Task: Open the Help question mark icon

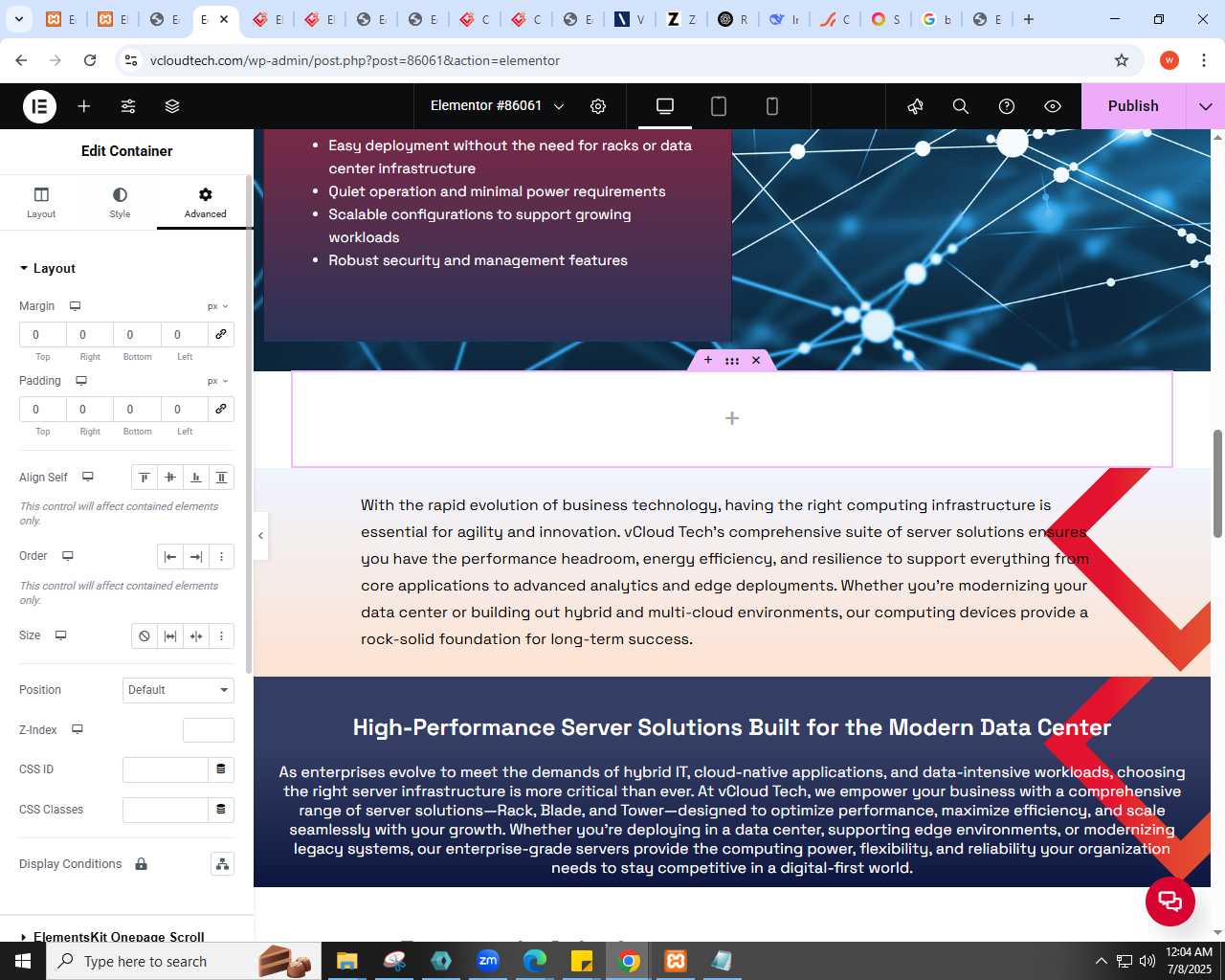Action: pyautogui.click(x=1007, y=106)
